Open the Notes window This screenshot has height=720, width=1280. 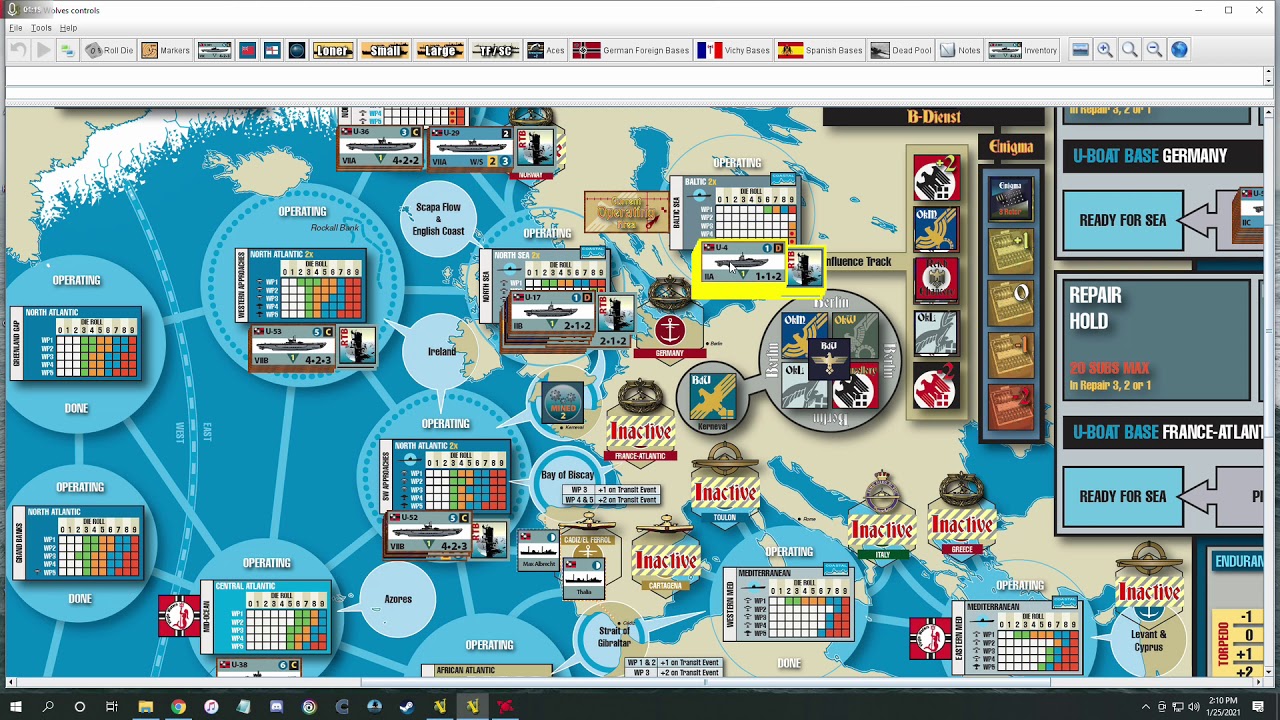(960, 50)
